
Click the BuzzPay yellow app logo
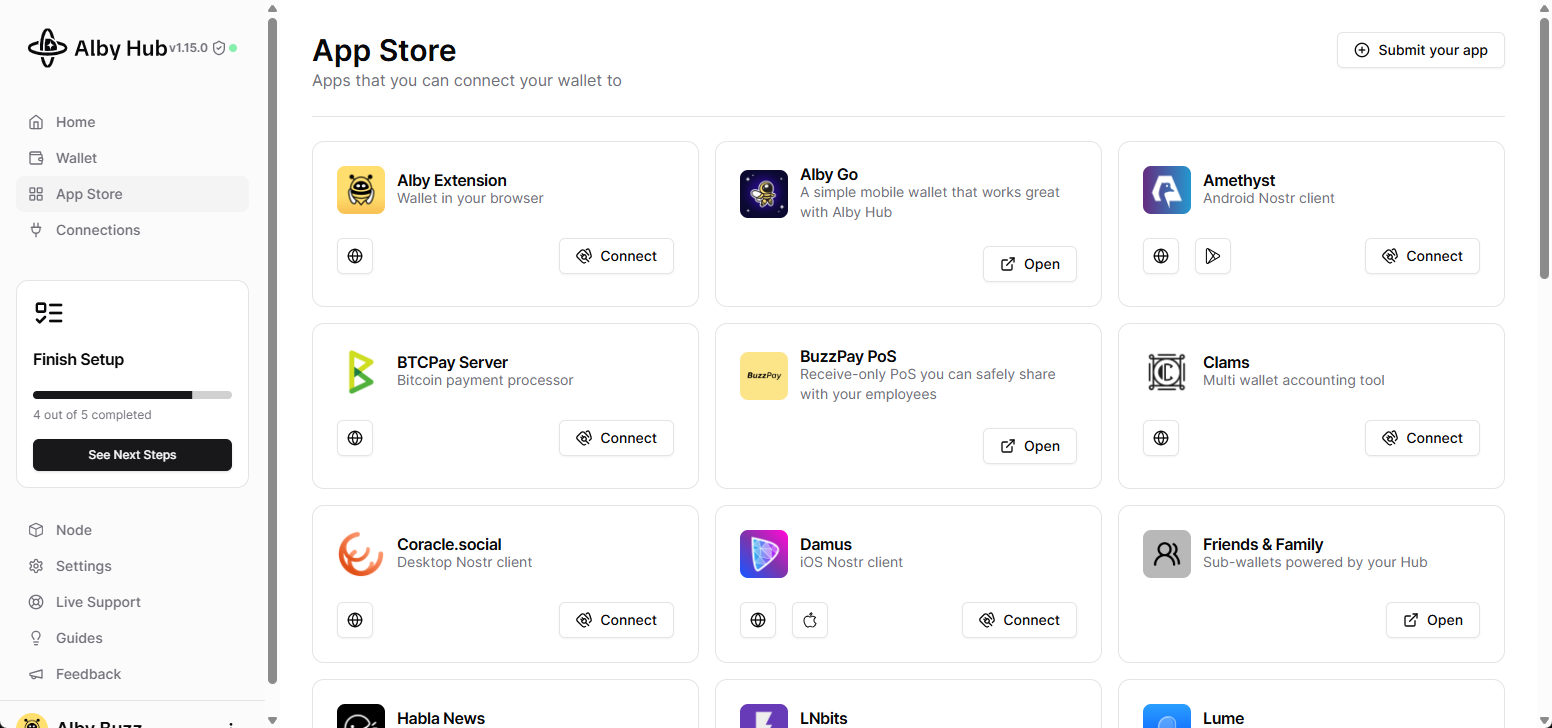(x=764, y=376)
